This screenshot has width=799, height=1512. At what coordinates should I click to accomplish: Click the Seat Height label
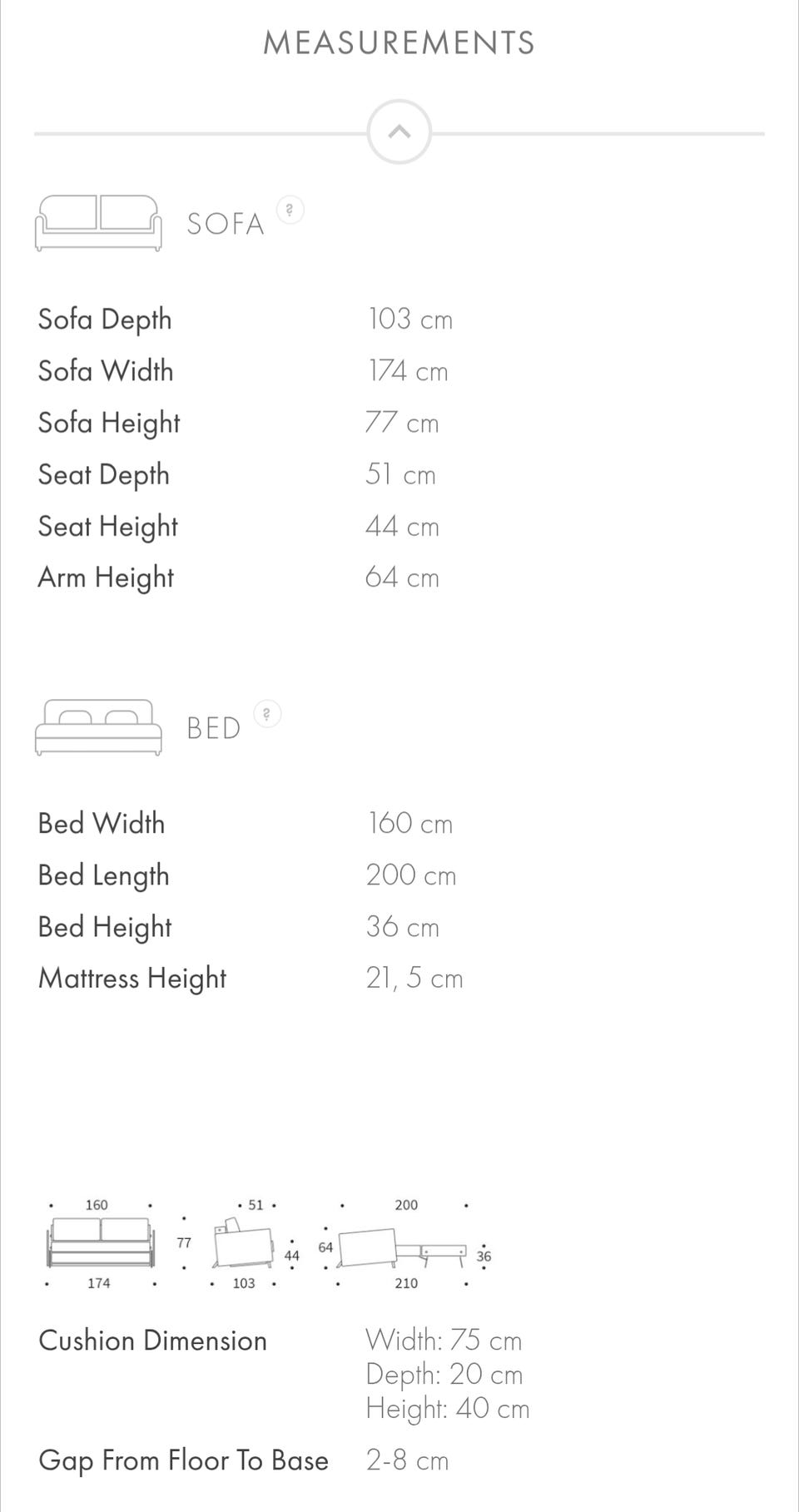coord(108,526)
